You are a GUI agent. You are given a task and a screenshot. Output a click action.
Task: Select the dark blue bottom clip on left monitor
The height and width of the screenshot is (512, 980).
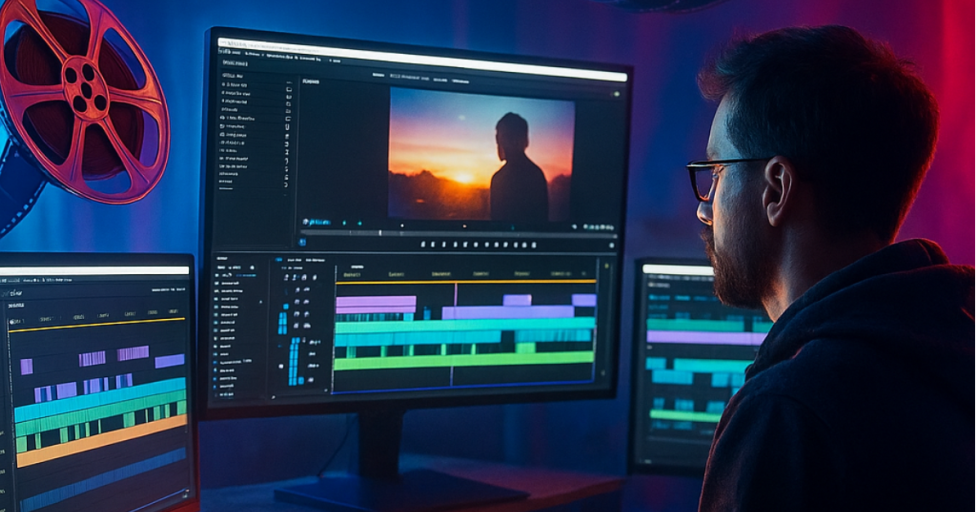tap(103, 480)
